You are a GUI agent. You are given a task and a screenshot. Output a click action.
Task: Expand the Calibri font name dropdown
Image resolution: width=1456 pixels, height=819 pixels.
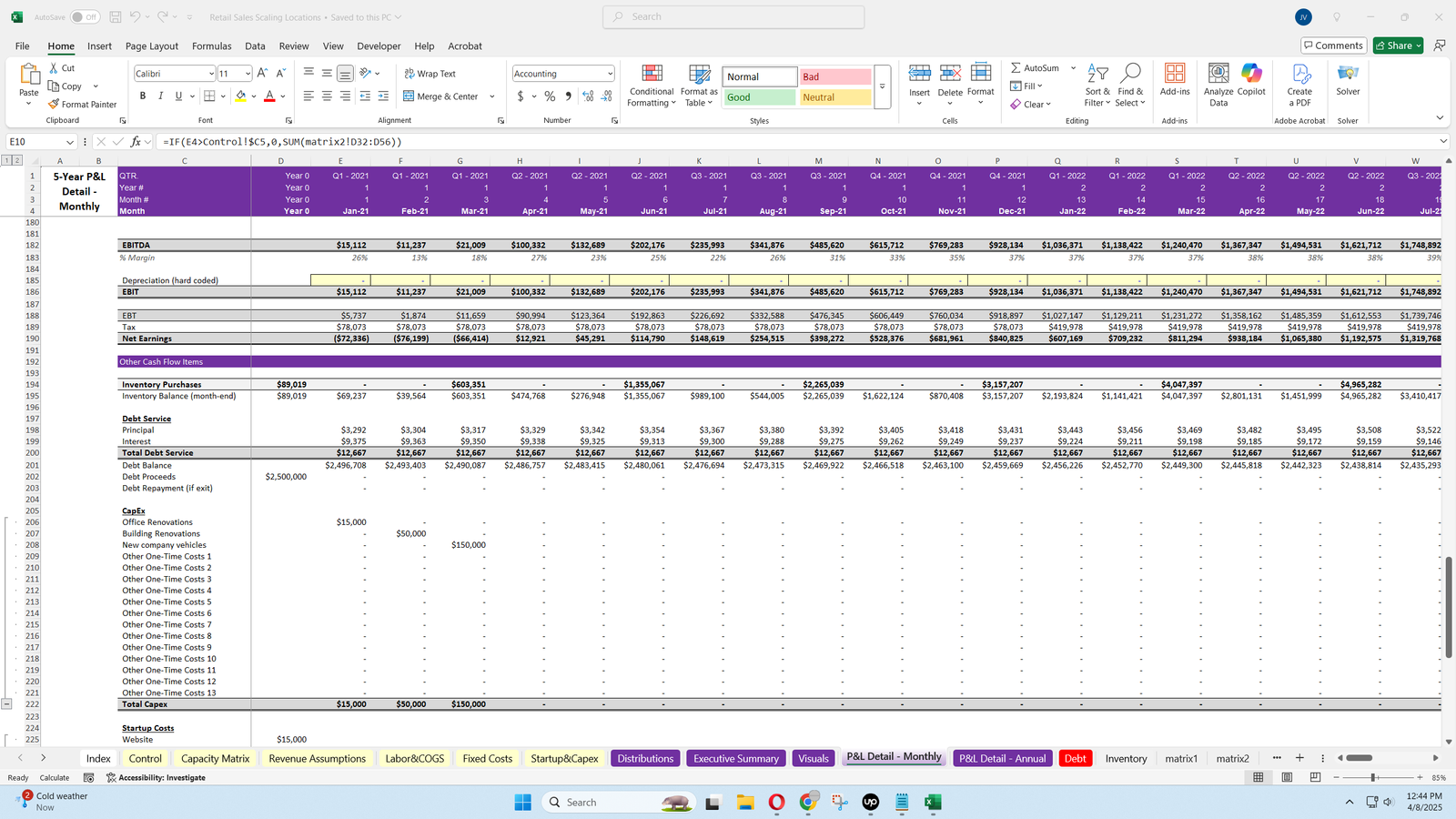211,74
